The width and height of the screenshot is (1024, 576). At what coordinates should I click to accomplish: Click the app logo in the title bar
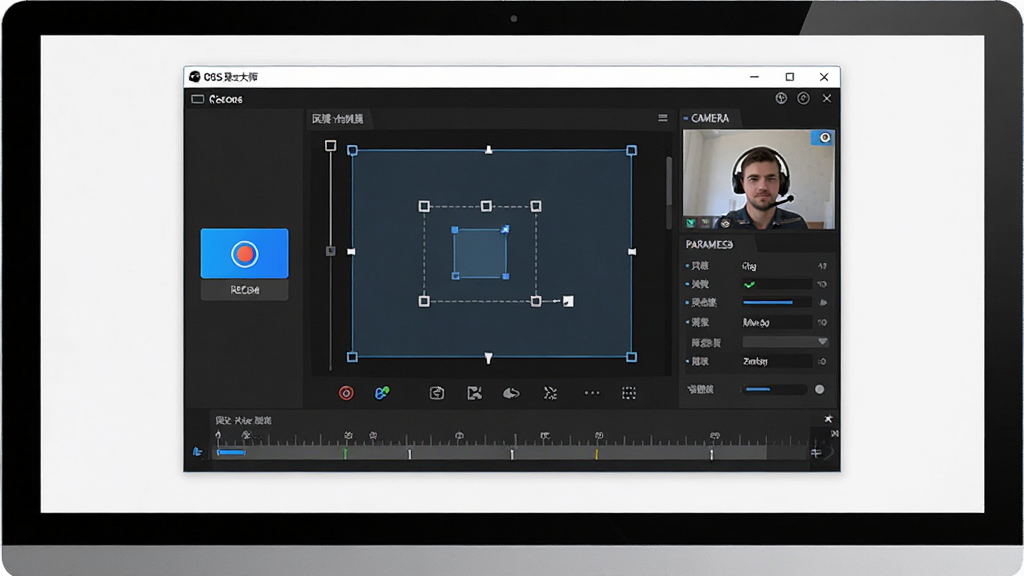click(x=195, y=77)
